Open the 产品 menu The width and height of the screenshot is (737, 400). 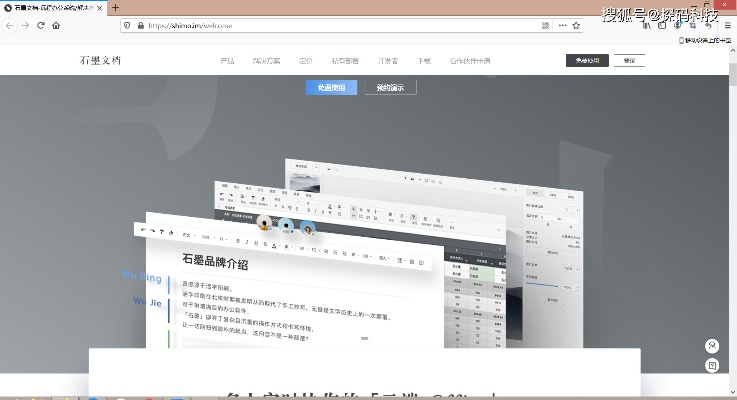point(227,61)
